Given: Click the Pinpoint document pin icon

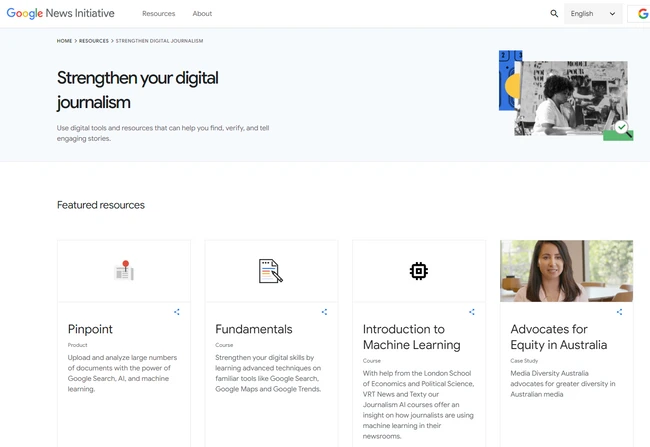Looking at the screenshot, I should (x=124, y=270).
